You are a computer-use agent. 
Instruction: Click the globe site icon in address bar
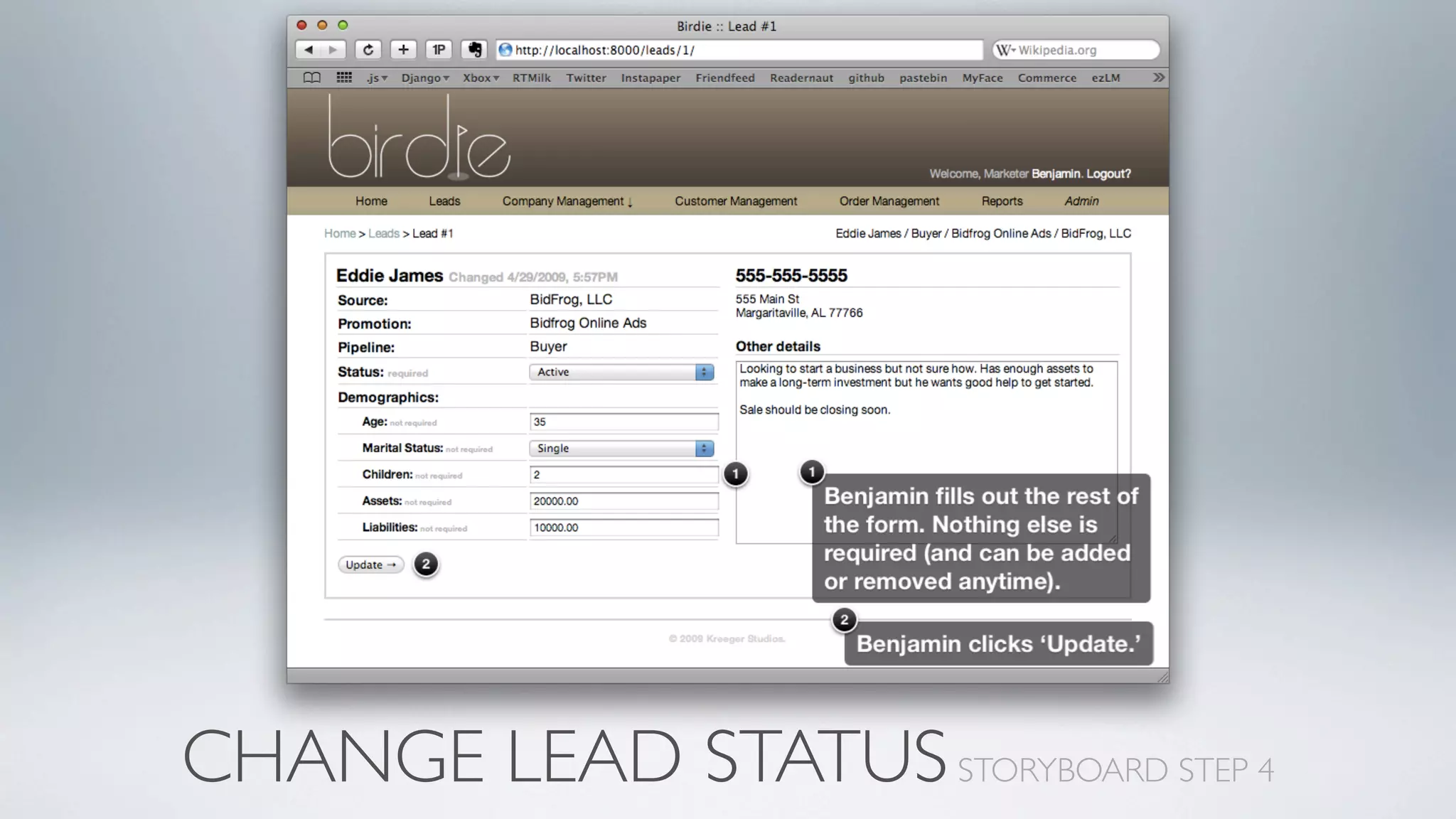pyautogui.click(x=505, y=50)
